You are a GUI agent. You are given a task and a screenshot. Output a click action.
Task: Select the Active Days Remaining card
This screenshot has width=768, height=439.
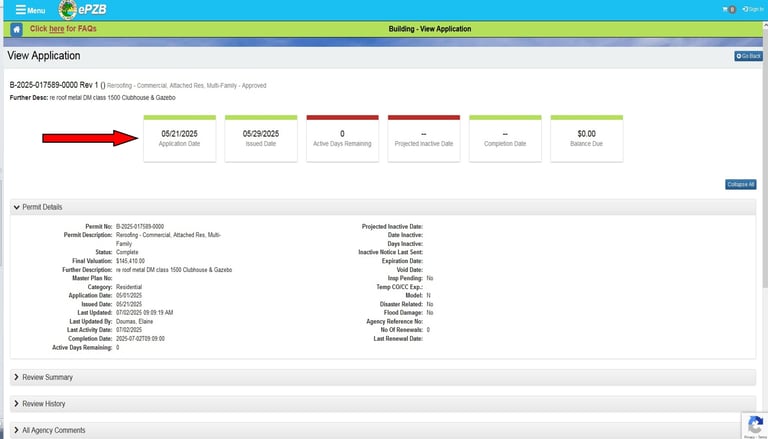point(342,138)
